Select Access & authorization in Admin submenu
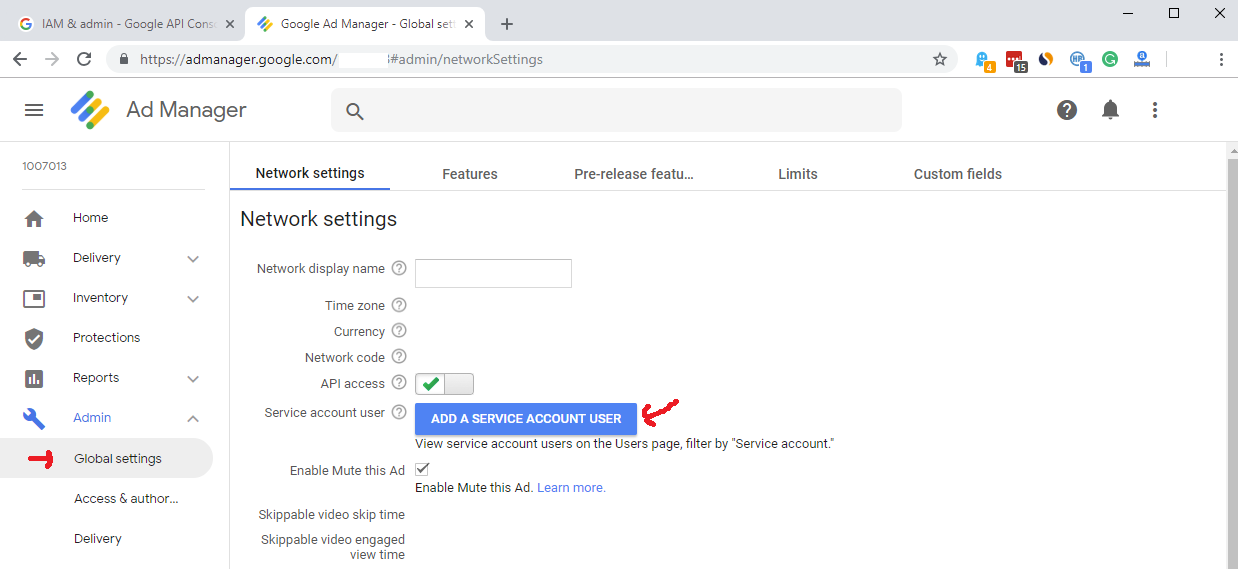The height and width of the screenshot is (569, 1238). (x=125, y=499)
